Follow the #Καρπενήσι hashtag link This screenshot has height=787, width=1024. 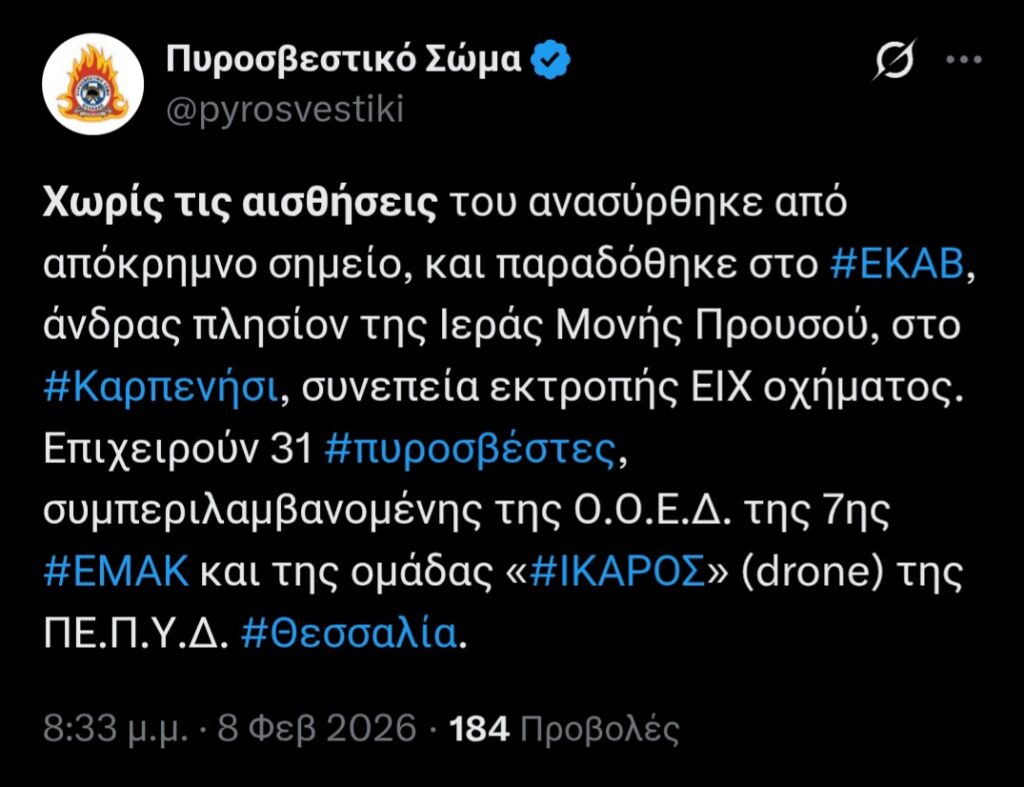(x=157, y=389)
